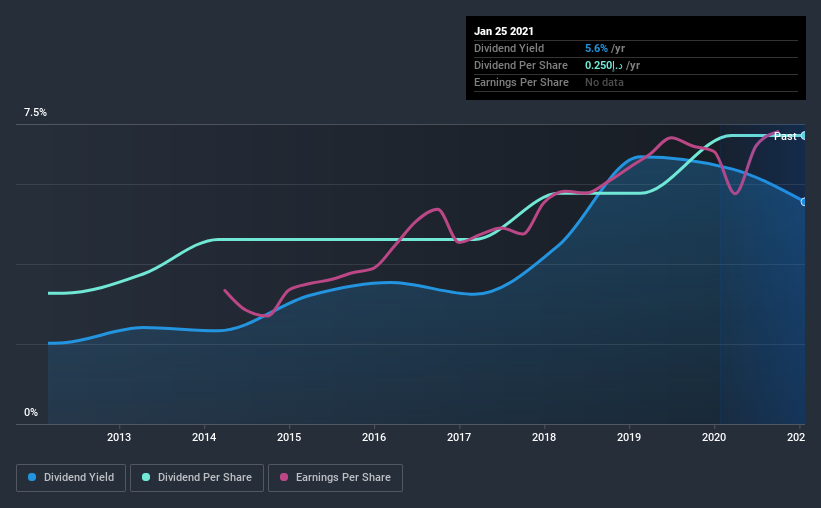Toggle the Dividend Per Share legend button
This screenshot has width=821, height=508.
(x=197, y=478)
